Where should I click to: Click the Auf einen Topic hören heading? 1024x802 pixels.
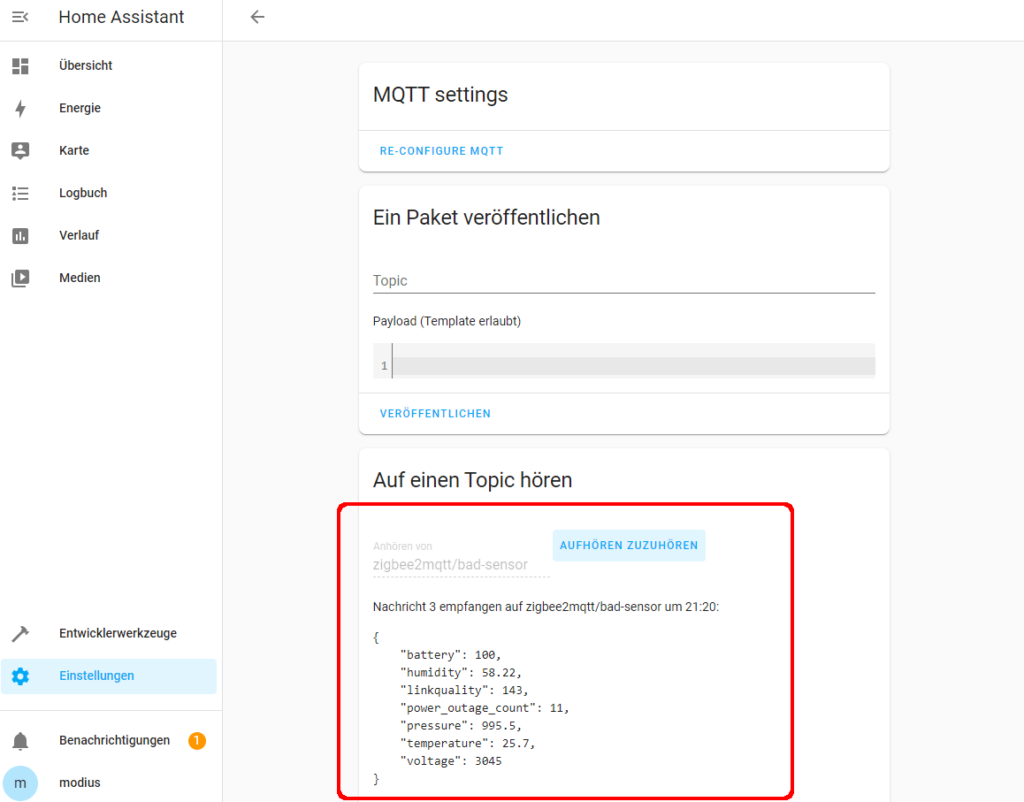[x=472, y=480]
